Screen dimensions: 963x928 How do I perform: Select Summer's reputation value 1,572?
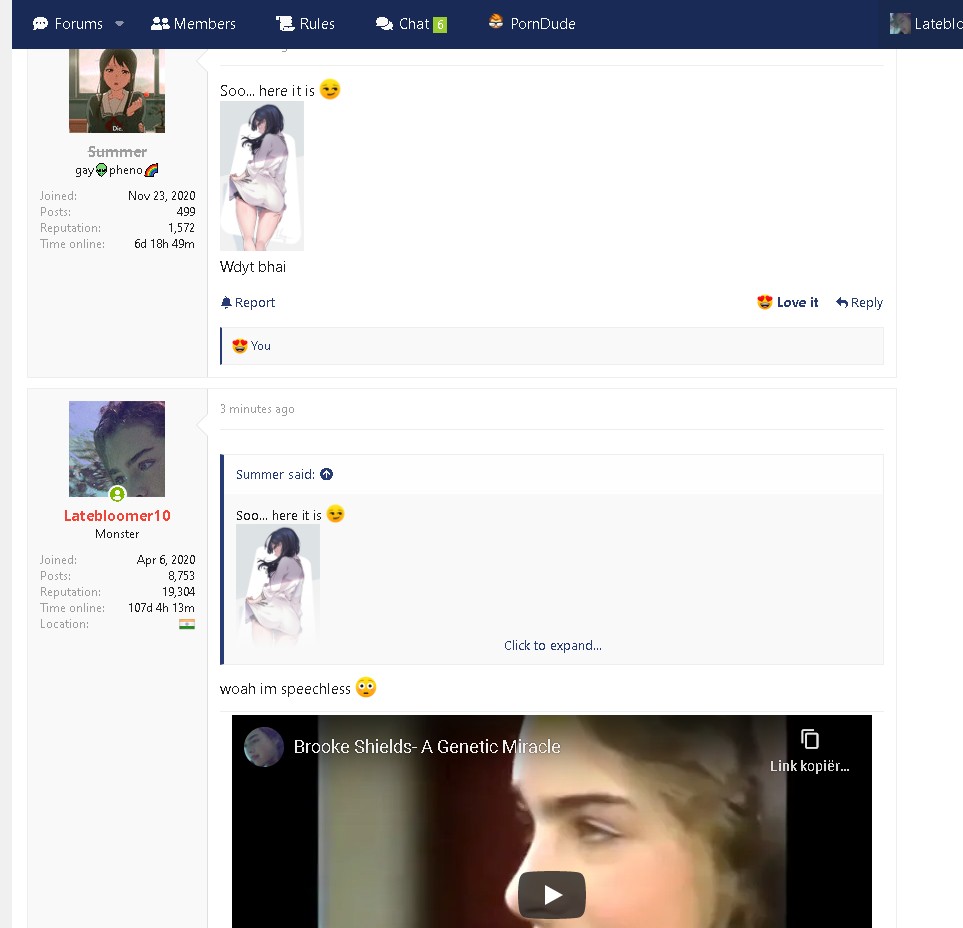tap(182, 228)
